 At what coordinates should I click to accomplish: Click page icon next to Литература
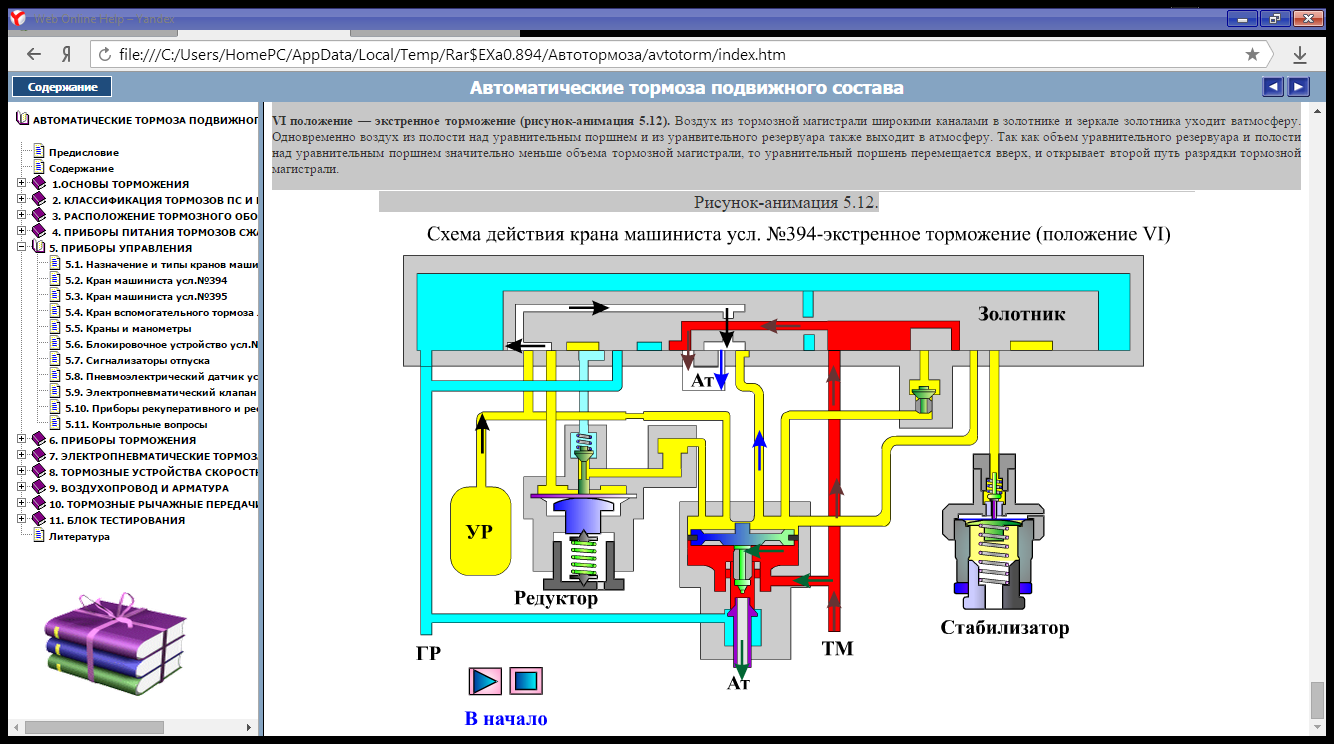coord(39,536)
